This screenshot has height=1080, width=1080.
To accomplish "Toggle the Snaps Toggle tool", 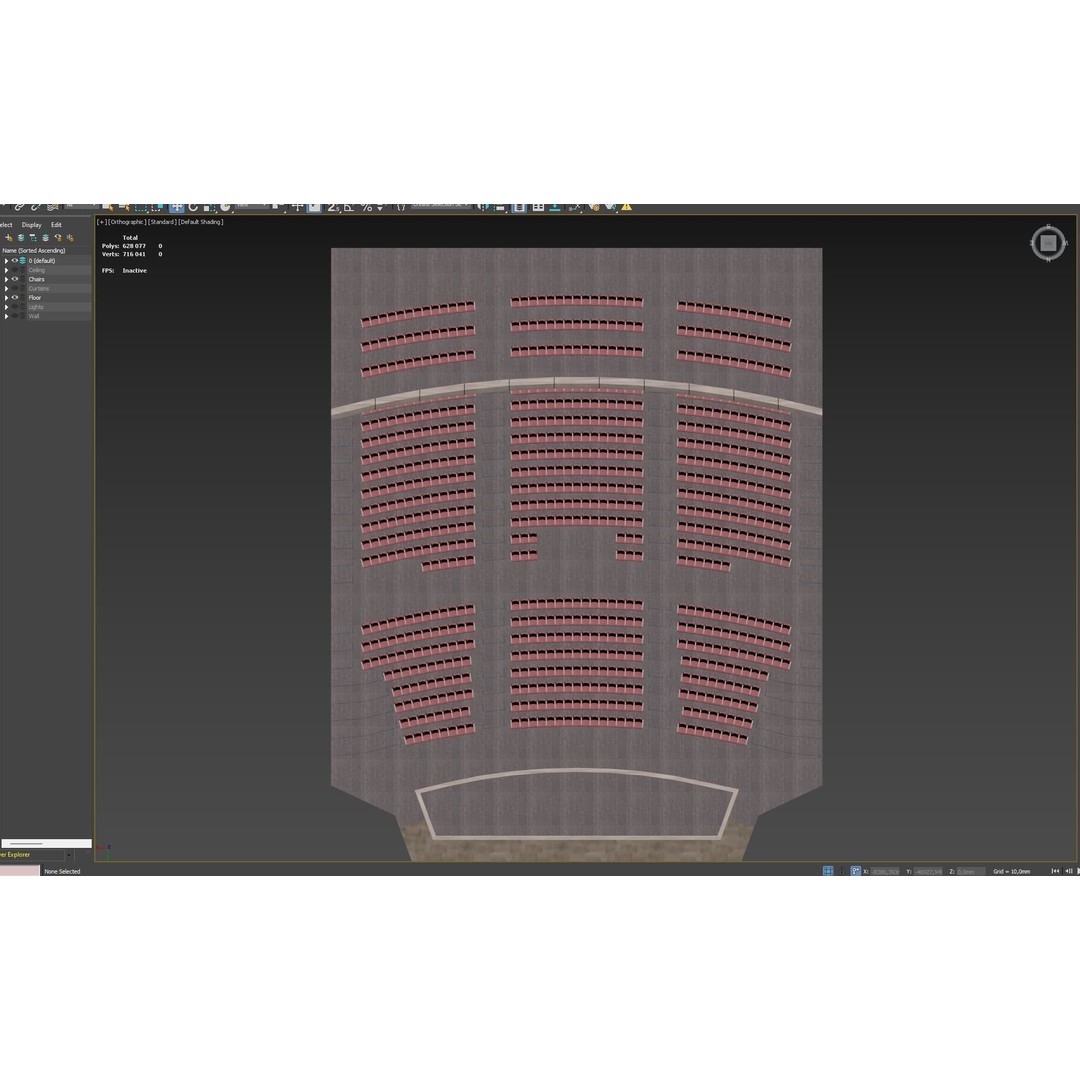I will (x=333, y=207).
